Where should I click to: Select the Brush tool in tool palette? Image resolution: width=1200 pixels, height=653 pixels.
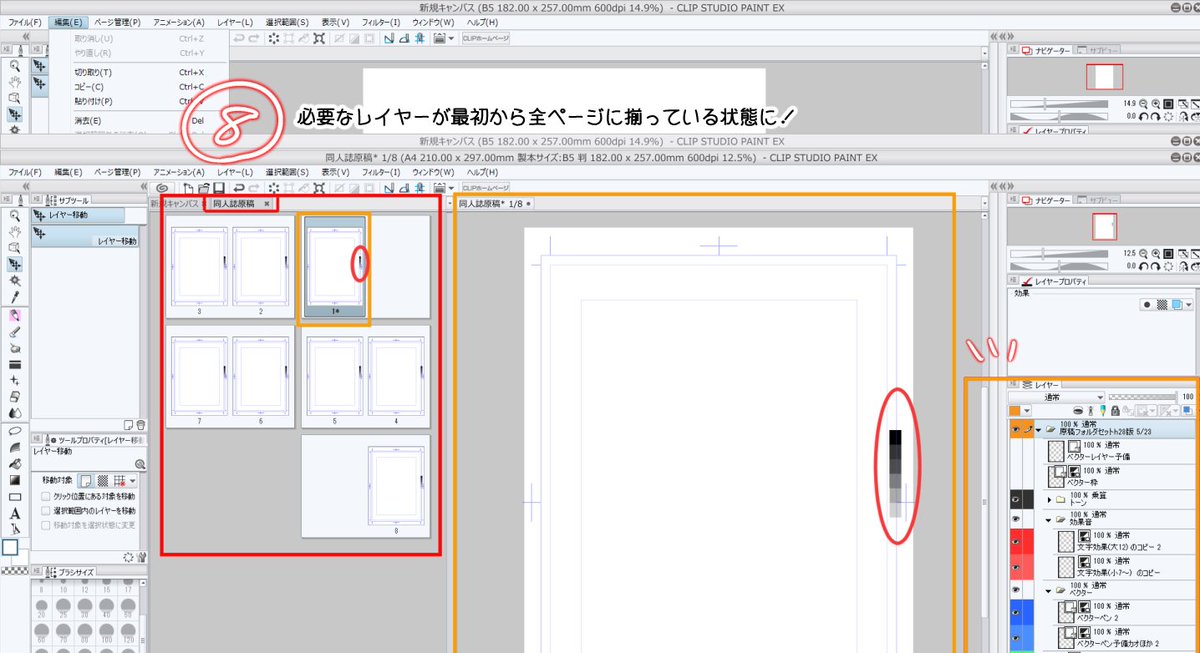tap(15, 331)
